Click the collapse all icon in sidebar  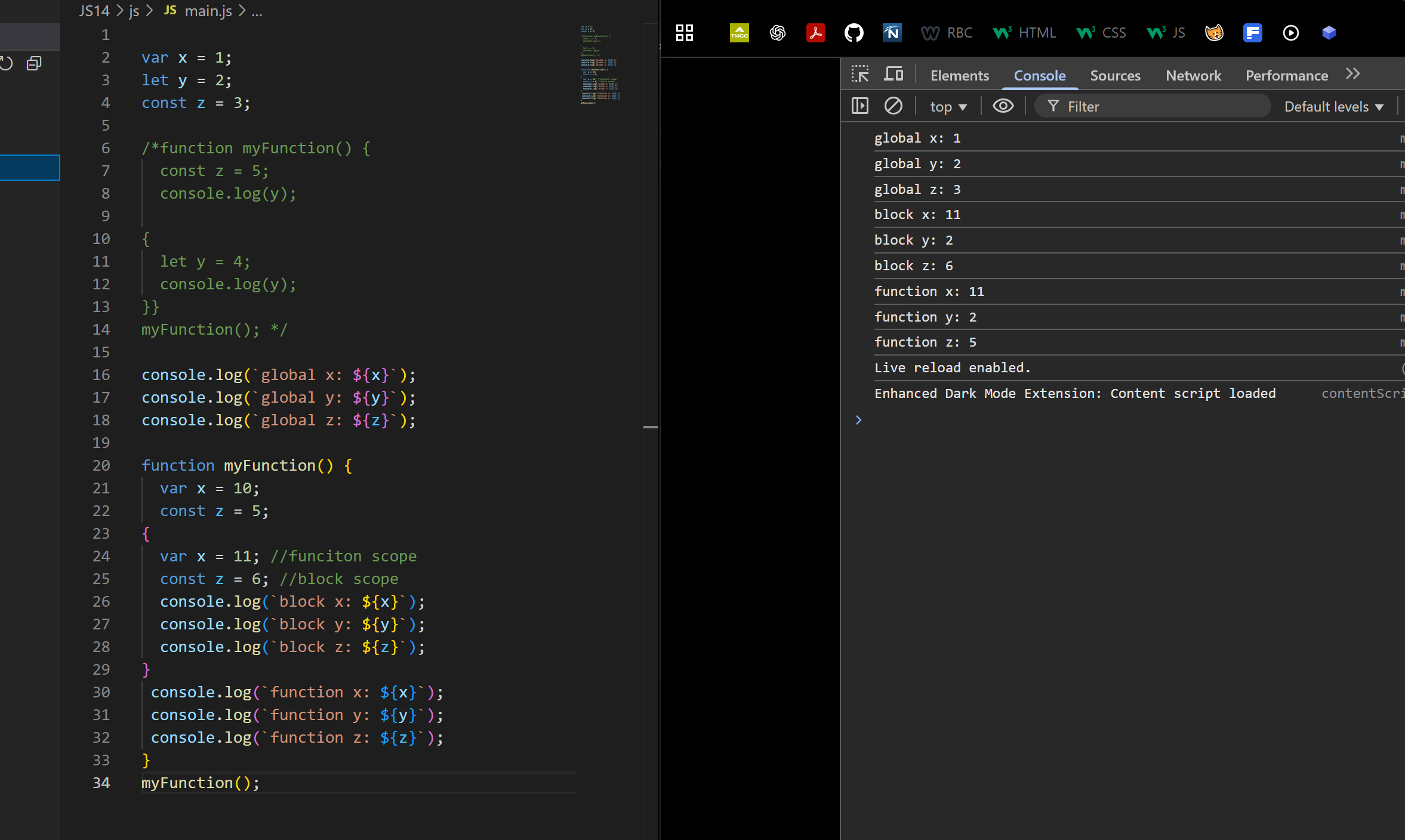tap(34, 63)
